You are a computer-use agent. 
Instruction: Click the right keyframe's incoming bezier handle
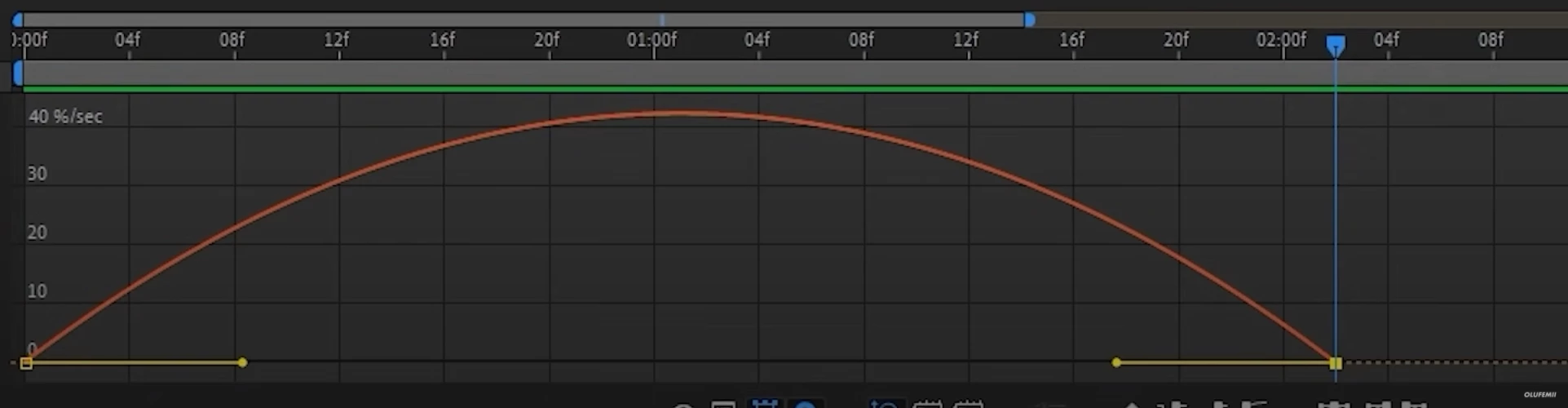click(1116, 362)
